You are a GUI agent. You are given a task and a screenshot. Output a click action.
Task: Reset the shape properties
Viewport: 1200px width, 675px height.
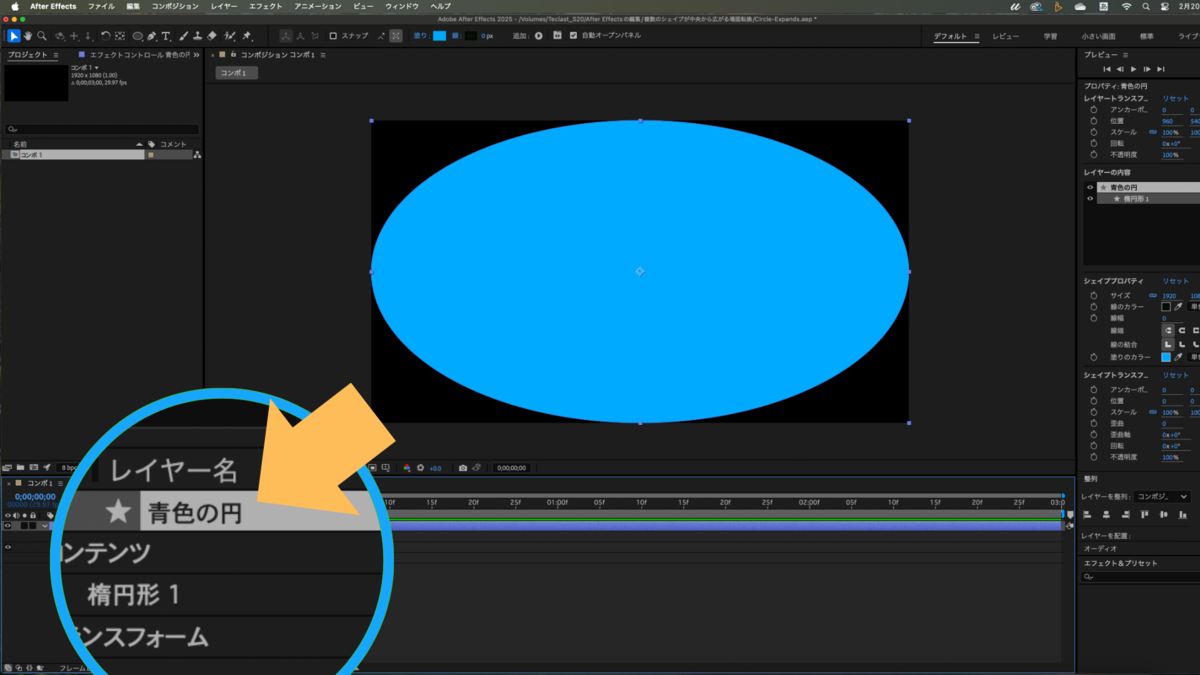point(1176,281)
